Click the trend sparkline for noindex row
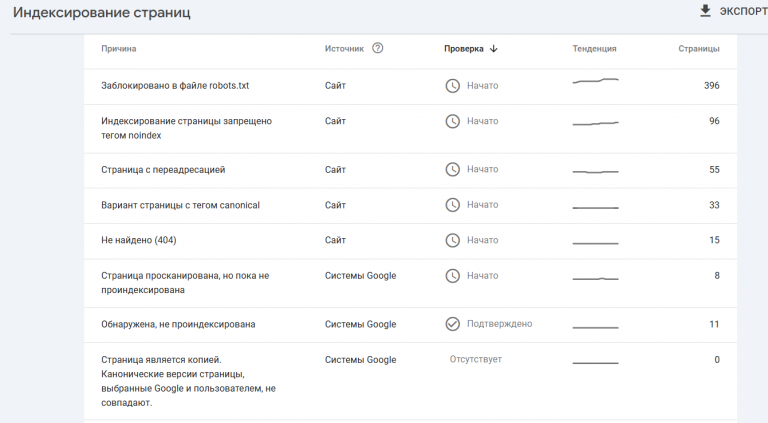The image size is (768, 423). pos(595,123)
